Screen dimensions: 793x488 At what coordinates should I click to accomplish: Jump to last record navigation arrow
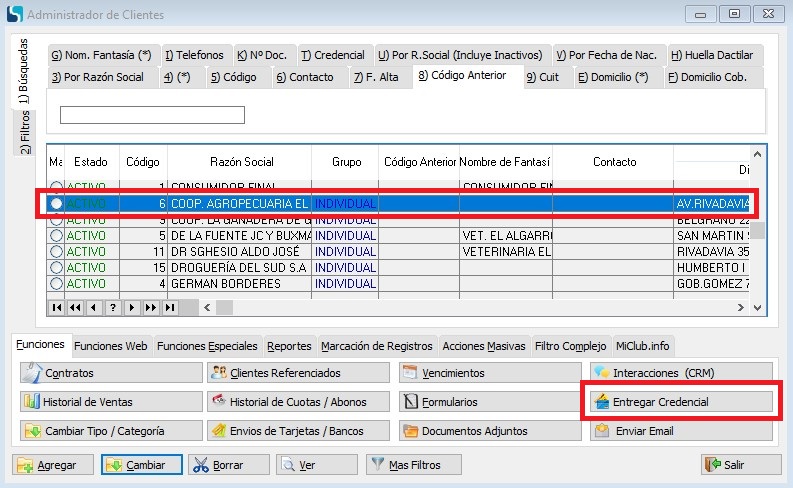(x=168, y=307)
